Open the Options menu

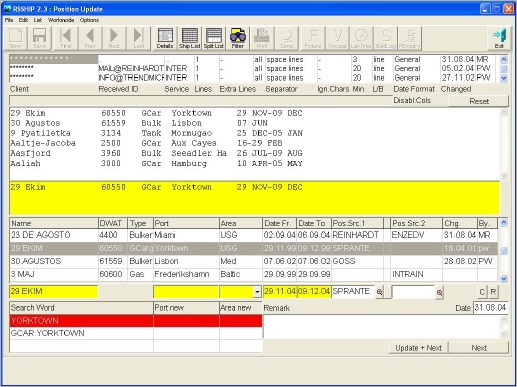pos(89,20)
